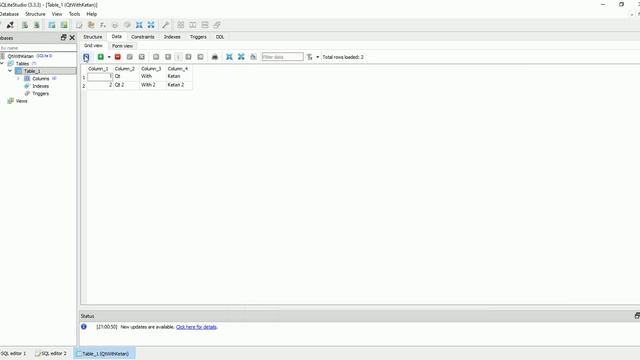This screenshot has height=360, width=640.
Task: Switch to SQL editor 2 window tab
Action: pos(51,353)
